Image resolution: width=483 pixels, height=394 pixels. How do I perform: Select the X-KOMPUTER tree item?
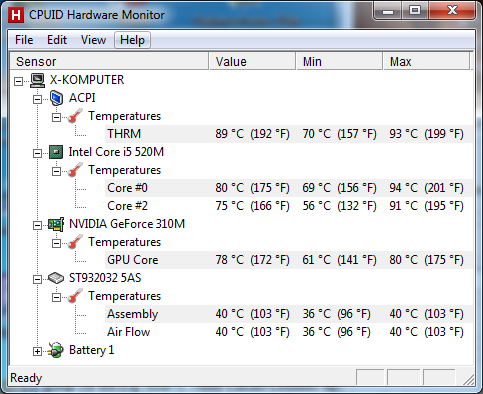point(87,80)
